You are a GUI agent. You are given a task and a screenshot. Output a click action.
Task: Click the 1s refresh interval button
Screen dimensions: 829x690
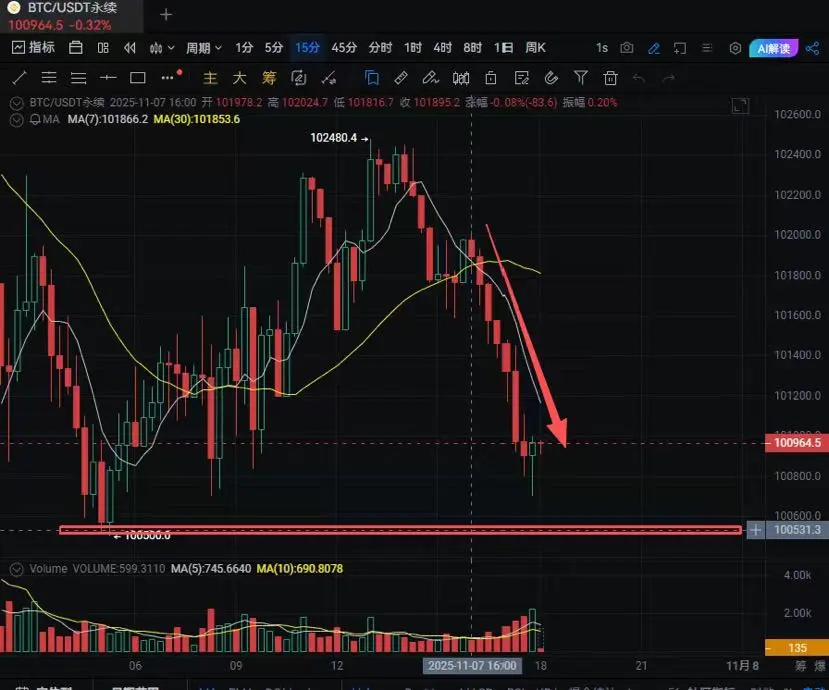(x=602, y=48)
